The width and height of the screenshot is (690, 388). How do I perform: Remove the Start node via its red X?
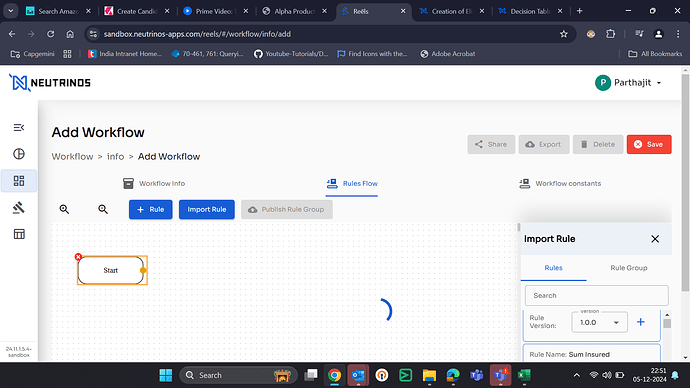click(x=78, y=257)
